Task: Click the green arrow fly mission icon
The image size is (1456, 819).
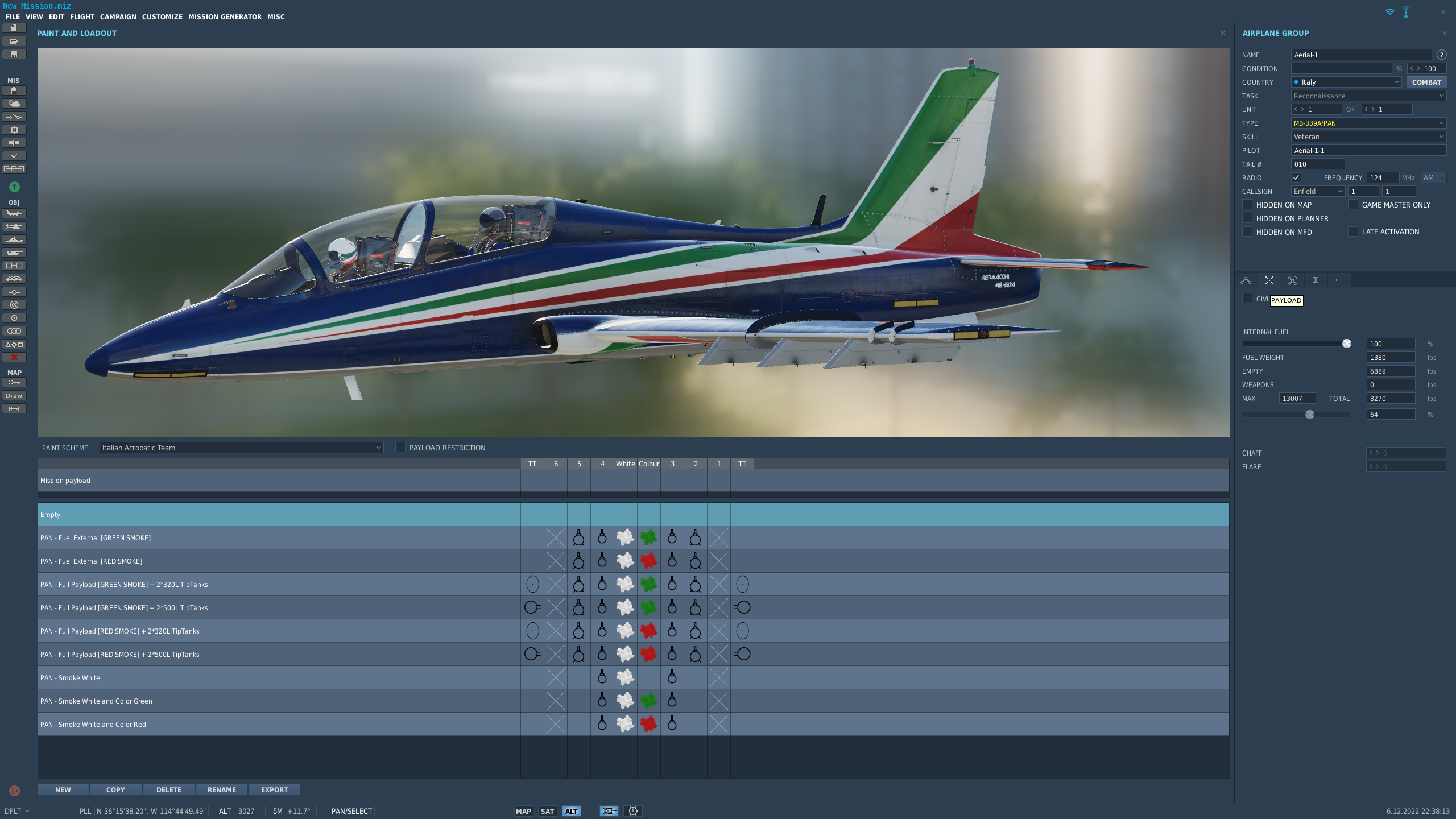Action: (14, 187)
